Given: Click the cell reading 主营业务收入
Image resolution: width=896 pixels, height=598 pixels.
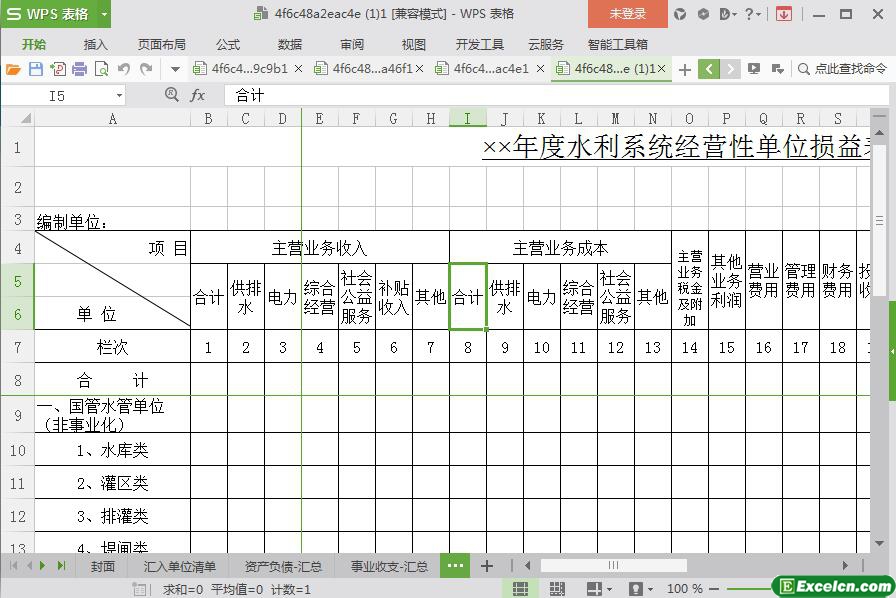Looking at the screenshot, I should (x=320, y=248).
